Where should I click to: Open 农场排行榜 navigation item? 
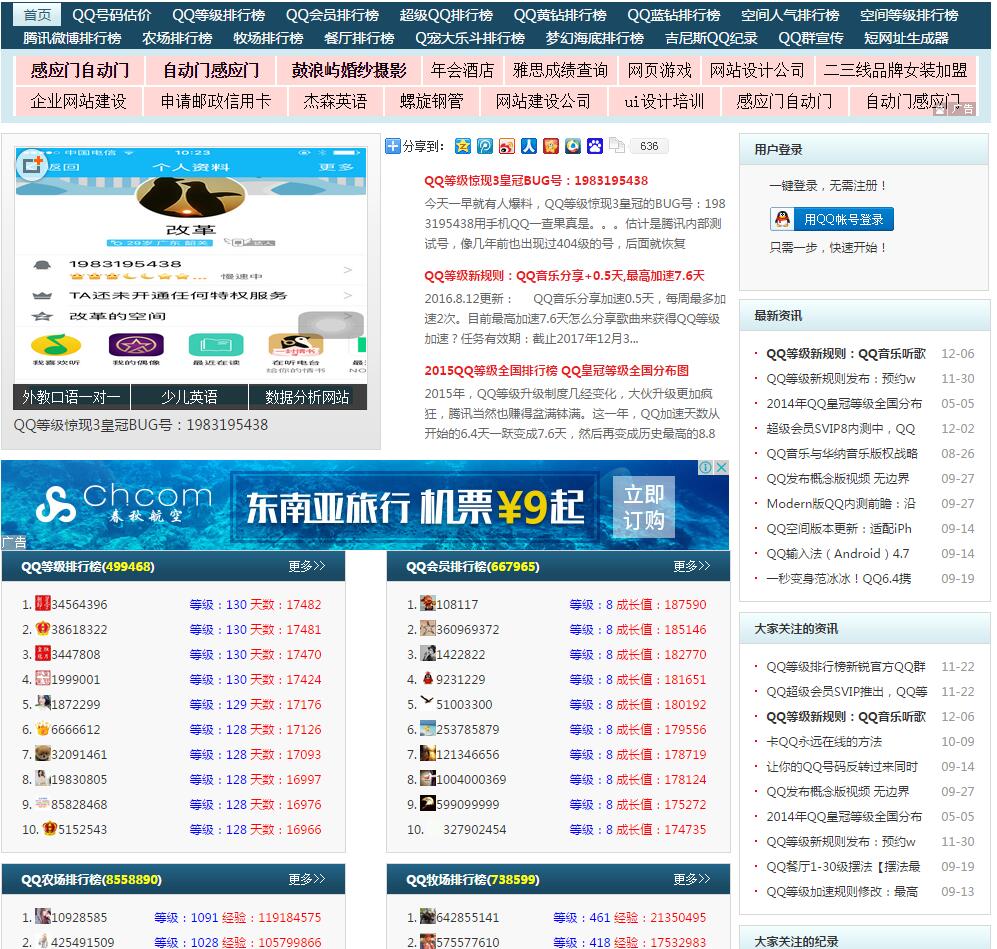click(x=177, y=38)
